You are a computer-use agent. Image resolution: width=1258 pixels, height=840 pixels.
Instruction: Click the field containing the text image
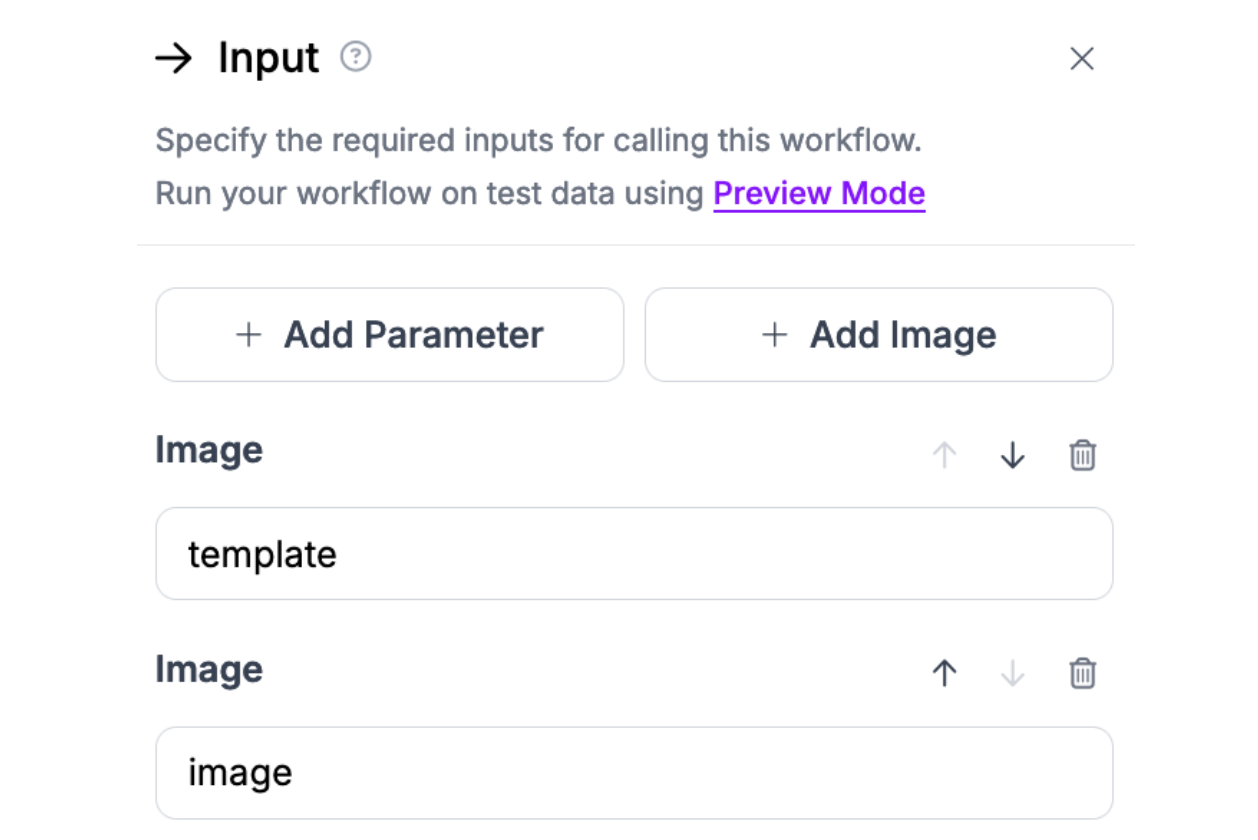point(634,773)
